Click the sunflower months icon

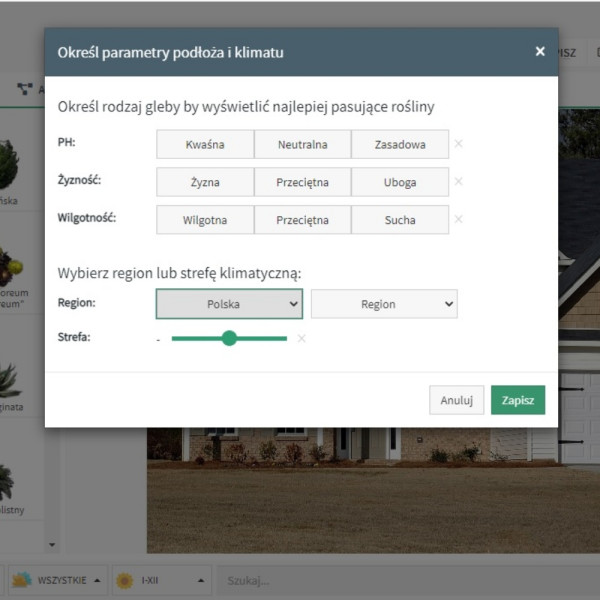coord(124,580)
